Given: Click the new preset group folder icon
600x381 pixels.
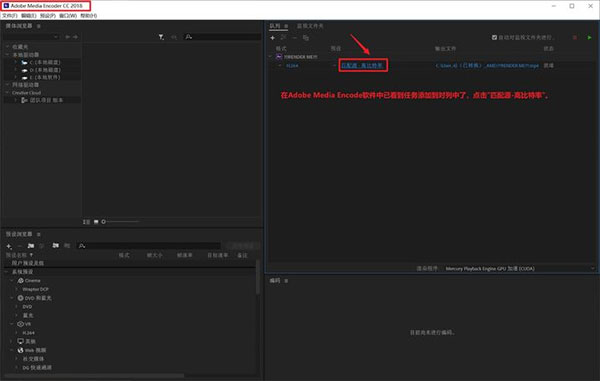Looking at the screenshot, I should coord(31,246).
